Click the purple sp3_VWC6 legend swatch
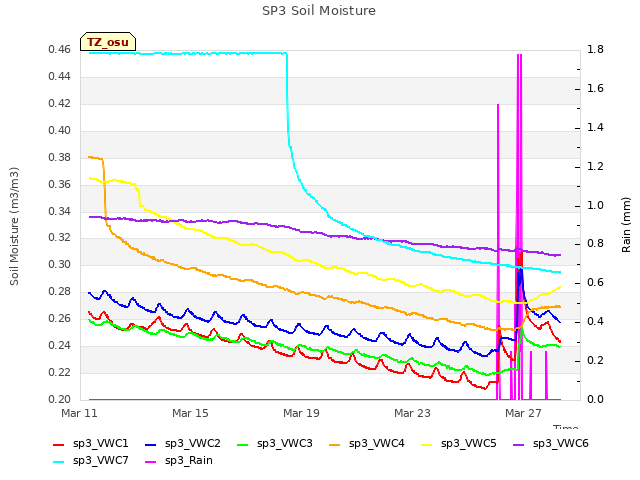The width and height of the screenshot is (640, 480). pyautogui.click(x=519, y=444)
